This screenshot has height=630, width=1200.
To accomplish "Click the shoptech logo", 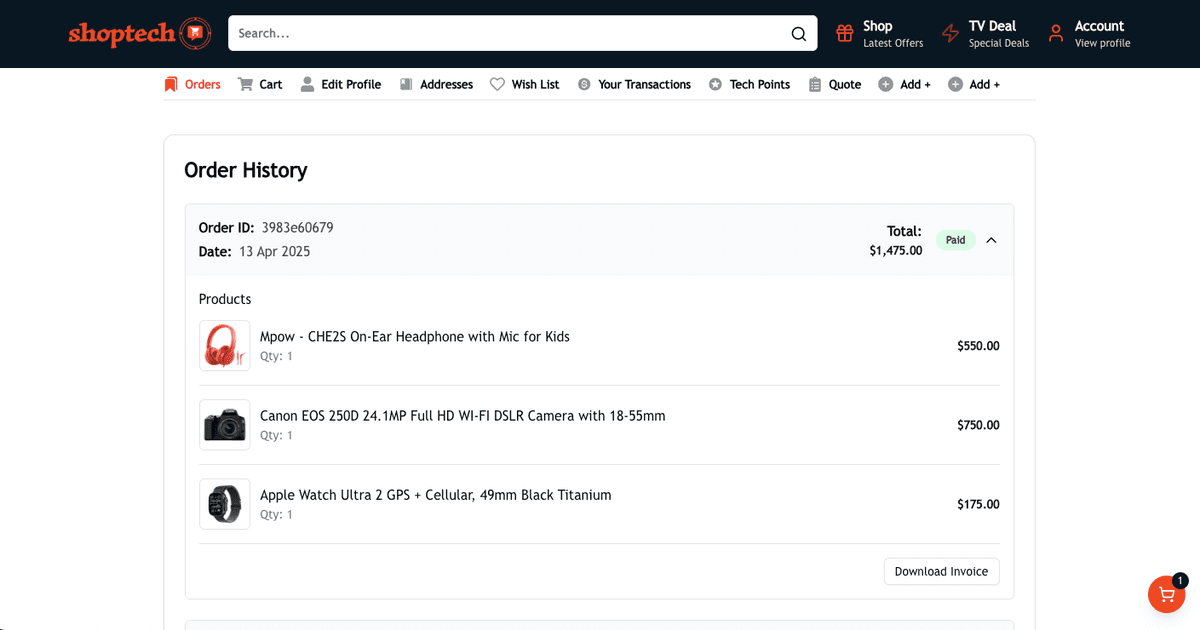I will click(140, 33).
